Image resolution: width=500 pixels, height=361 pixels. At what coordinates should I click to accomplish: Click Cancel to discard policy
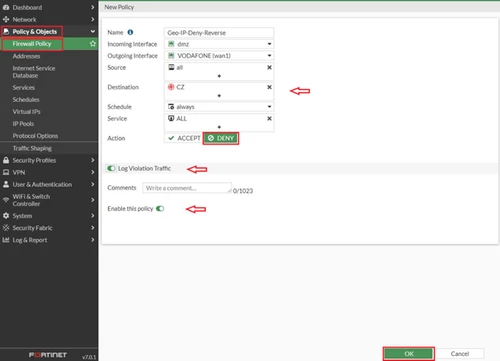pos(460,354)
